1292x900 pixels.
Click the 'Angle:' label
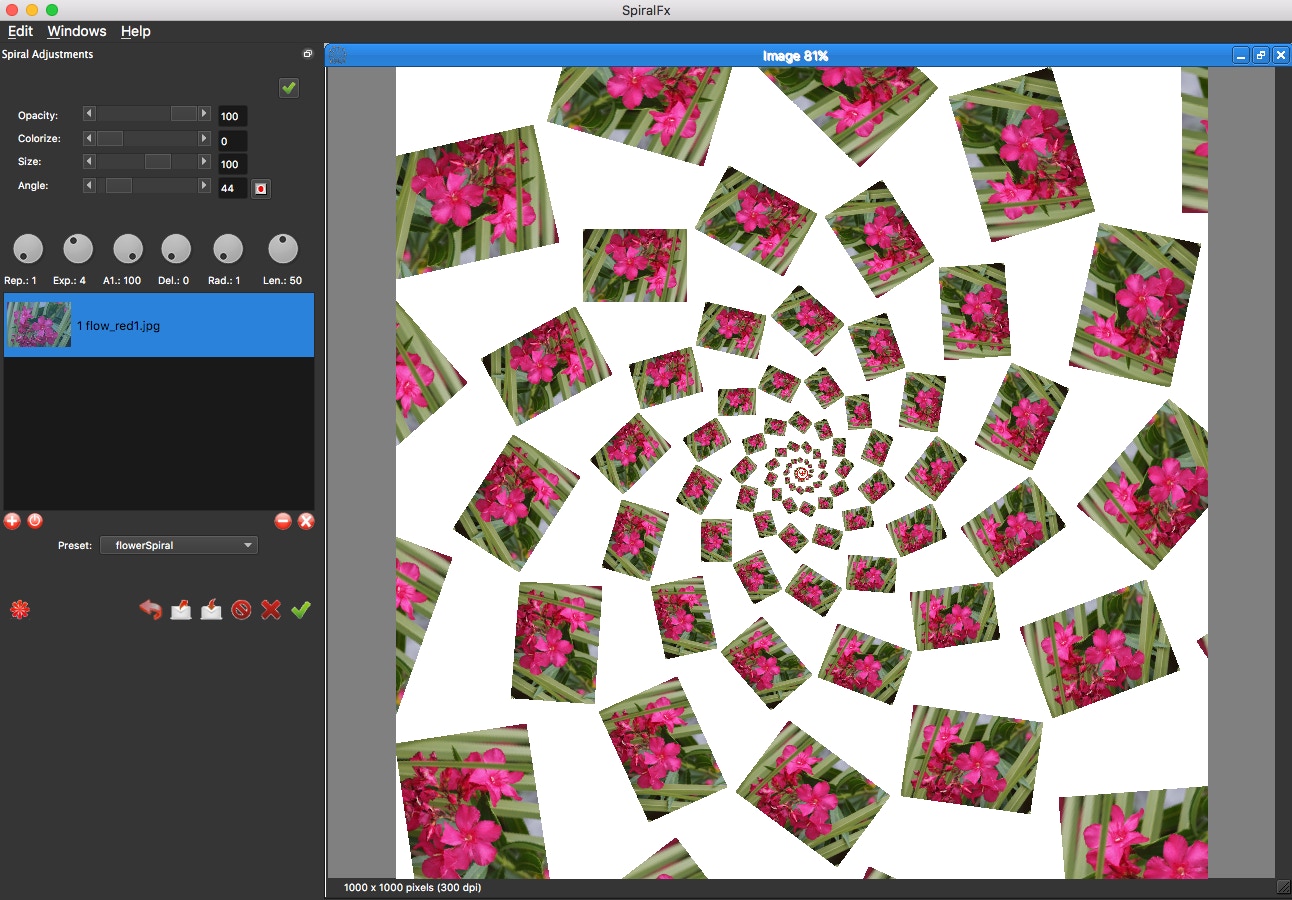[x=33, y=185]
